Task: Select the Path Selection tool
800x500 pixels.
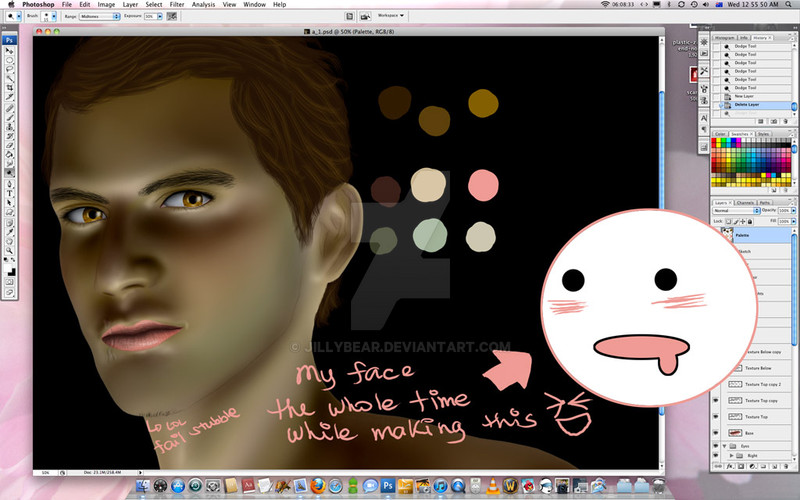Action: point(9,203)
